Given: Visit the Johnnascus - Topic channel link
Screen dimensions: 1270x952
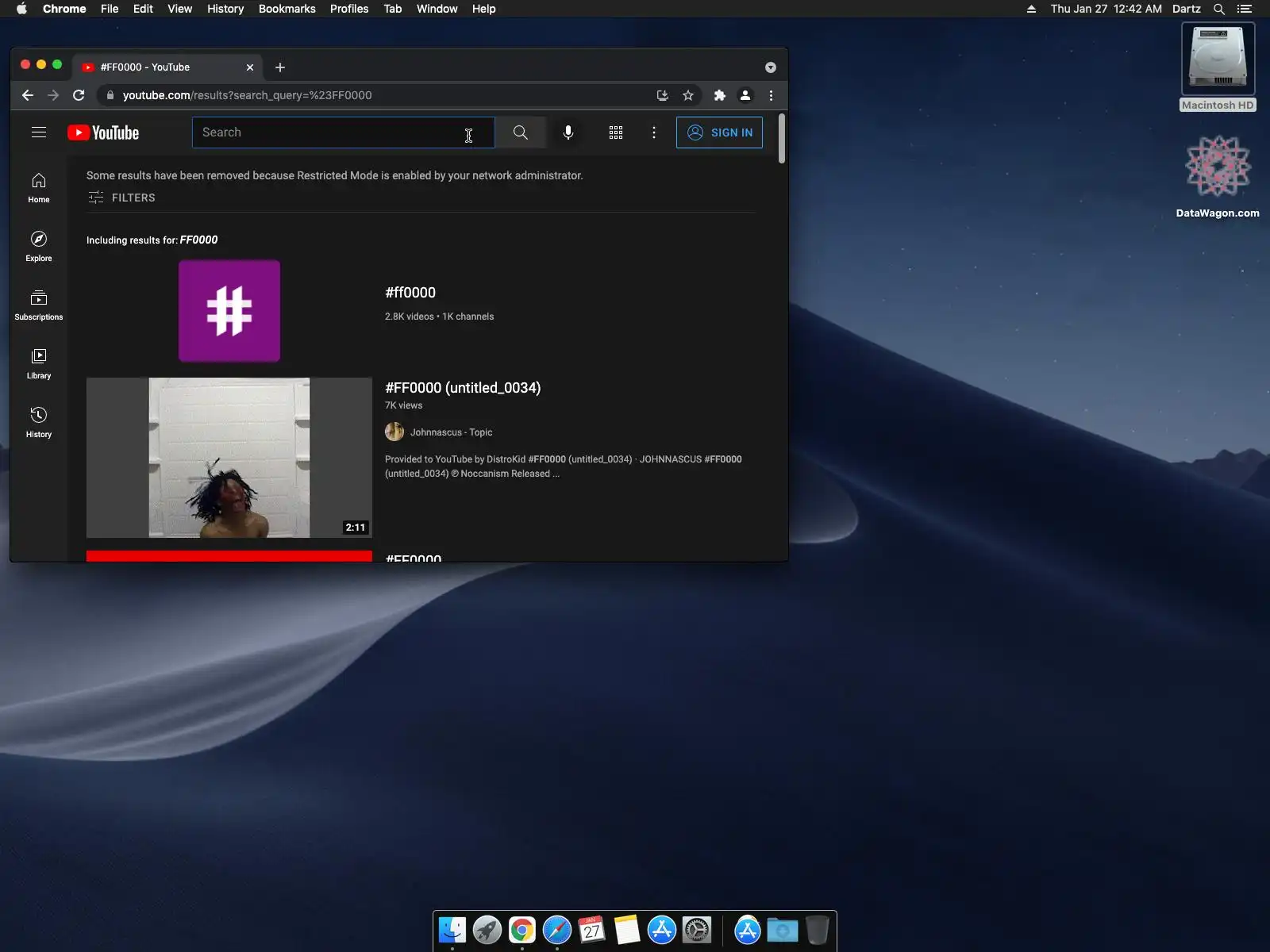Looking at the screenshot, I should (451, 432).
